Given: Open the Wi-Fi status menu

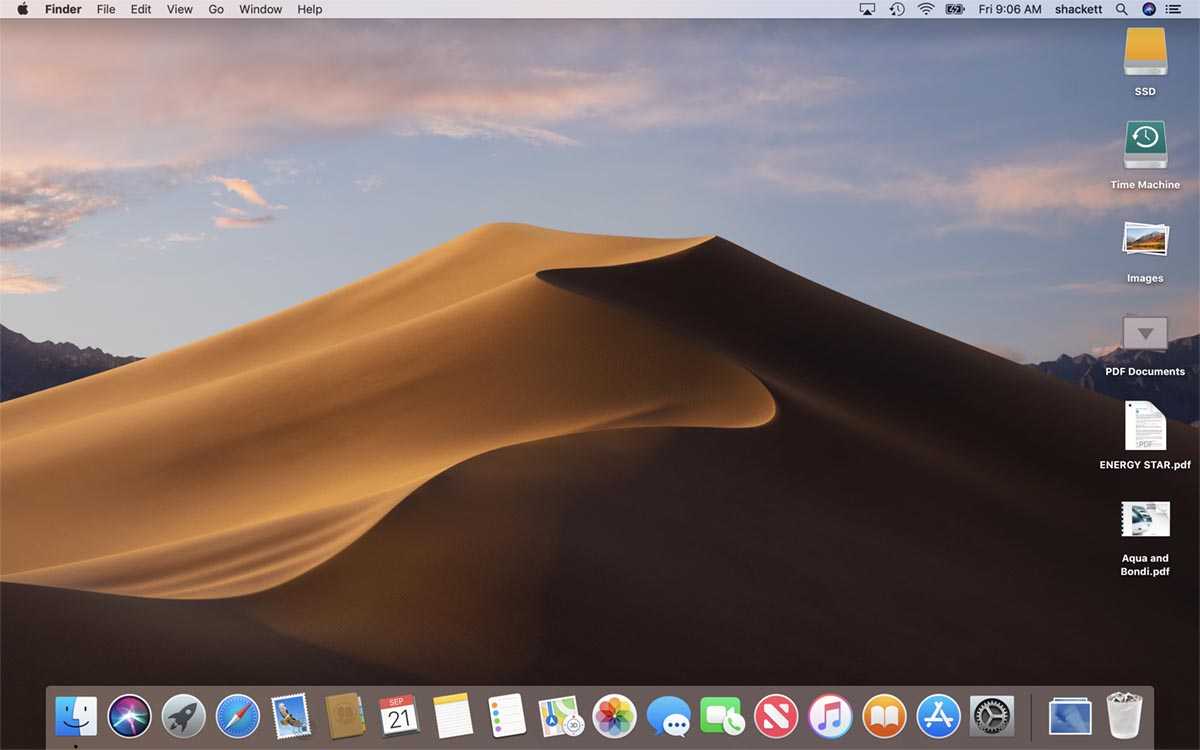Looking at the screenshot, I should [926, 9].
